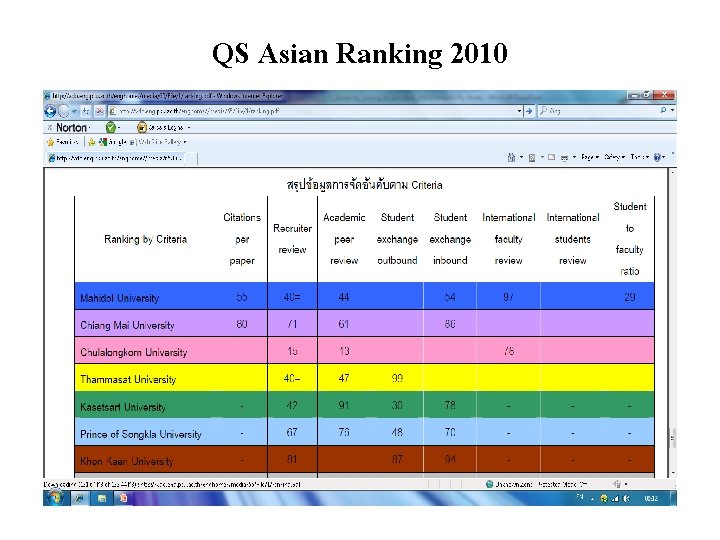Click the Recruiter review column header
The width and height of the screenshot is (720, 540).
[292, 239]
